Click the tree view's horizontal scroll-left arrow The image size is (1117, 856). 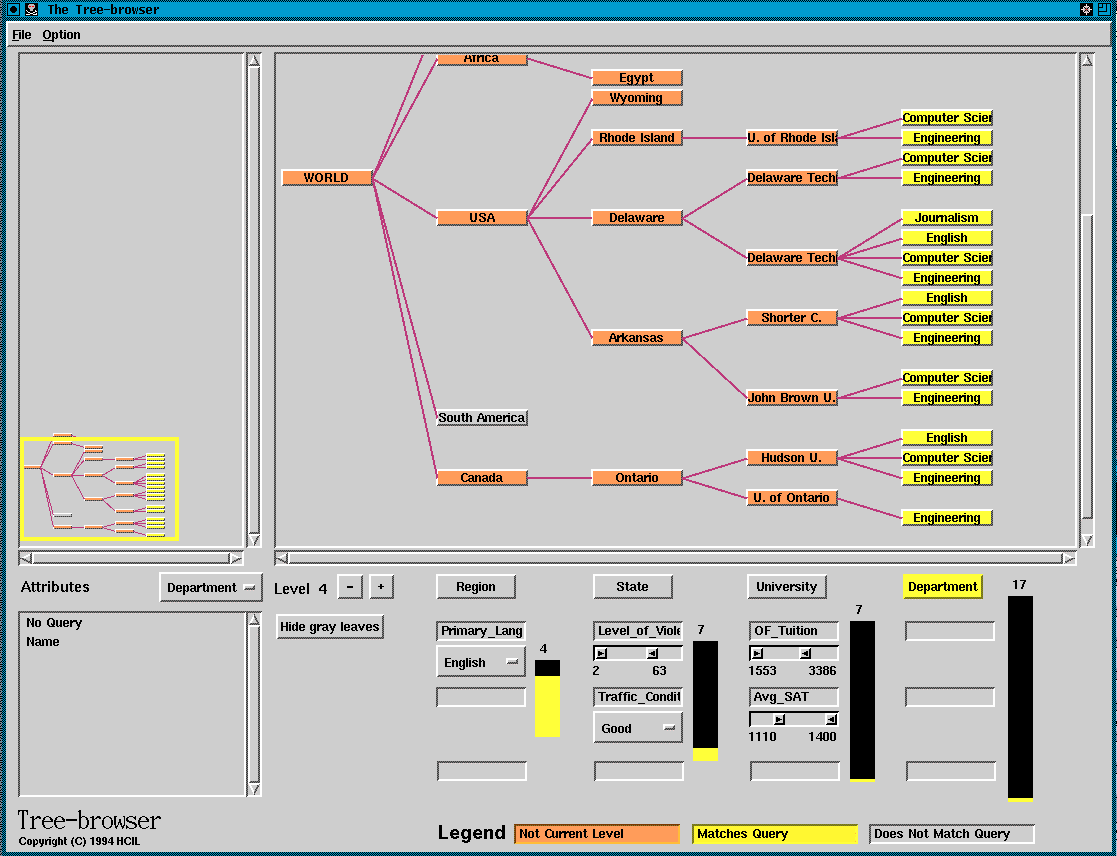pos(283,558)
